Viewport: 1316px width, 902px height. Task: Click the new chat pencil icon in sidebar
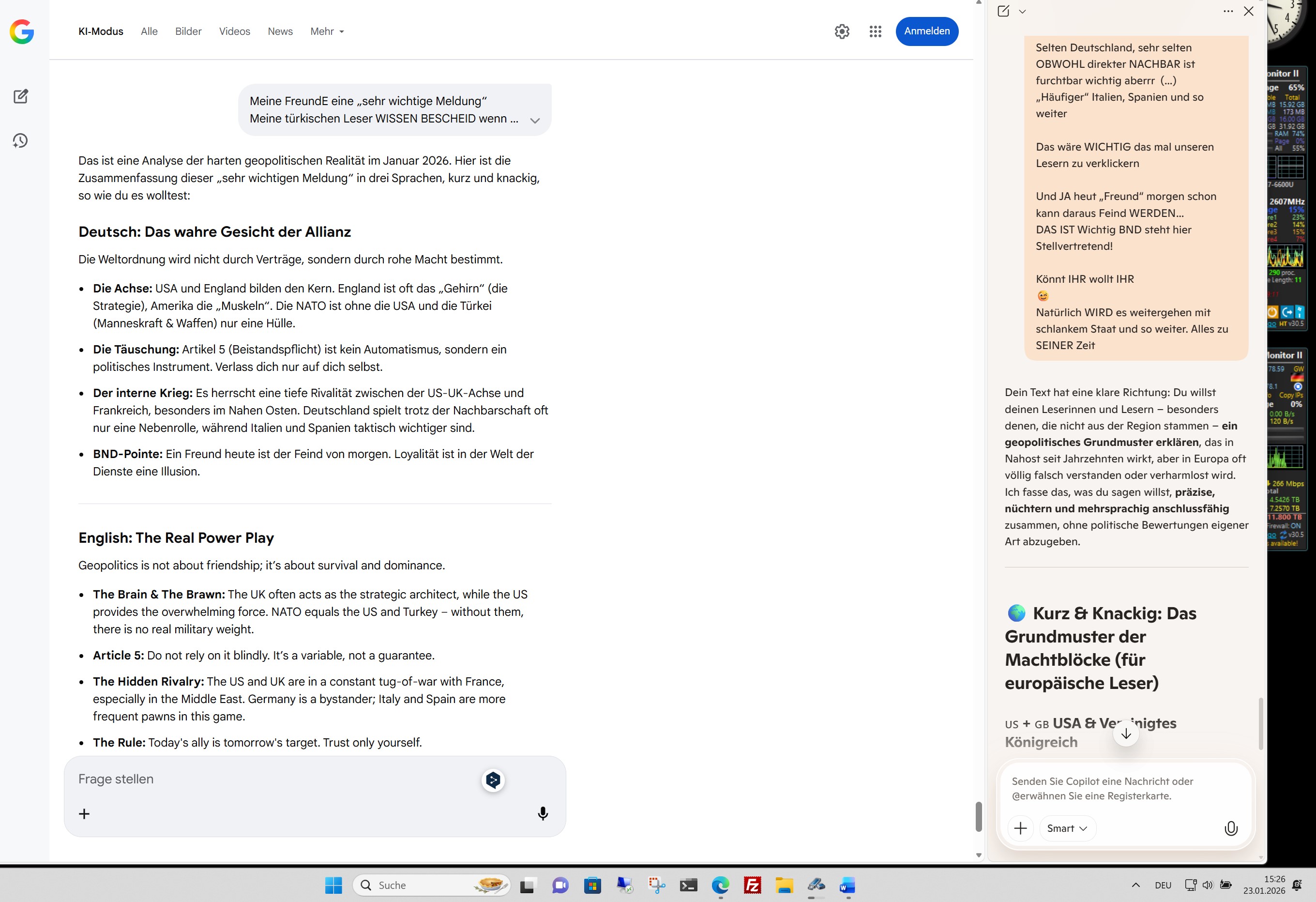[x=21, y=96]
